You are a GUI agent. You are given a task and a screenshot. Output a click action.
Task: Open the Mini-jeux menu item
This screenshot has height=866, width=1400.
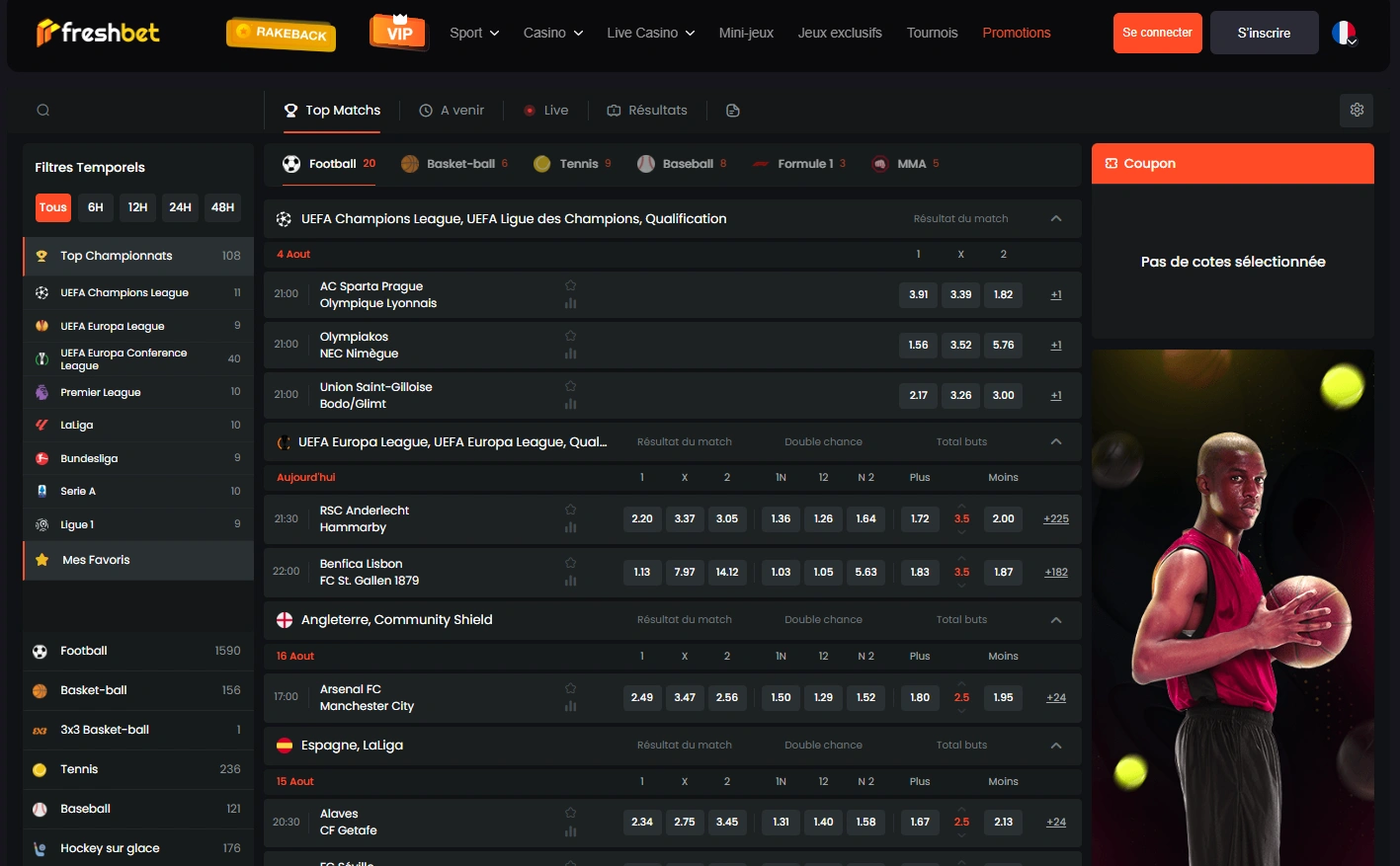746,33
